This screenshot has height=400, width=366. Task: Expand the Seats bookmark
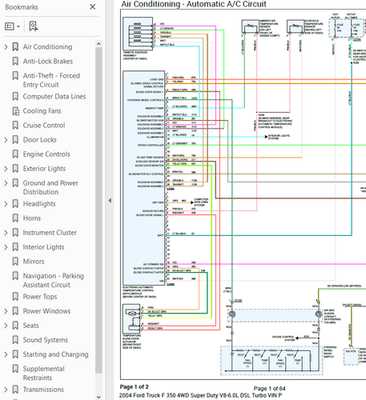point(5,325)
